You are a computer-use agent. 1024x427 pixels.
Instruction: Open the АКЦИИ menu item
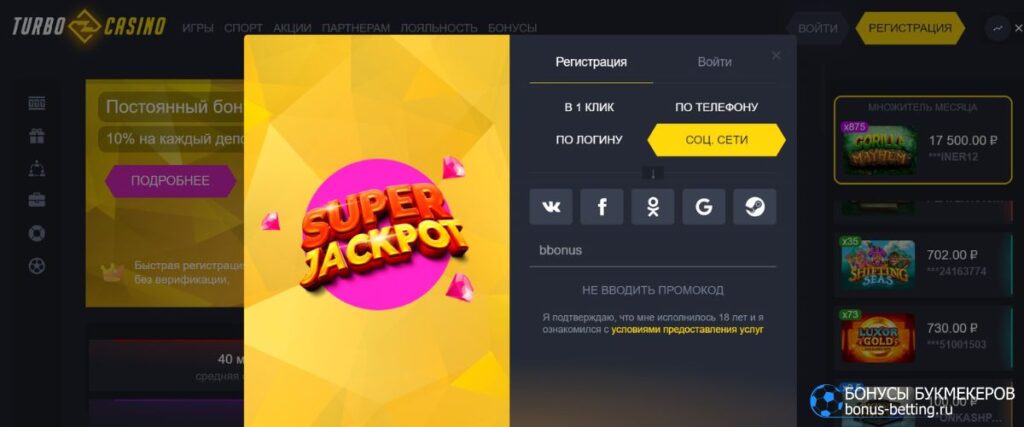pyautogui.click(x=292, y=28)
